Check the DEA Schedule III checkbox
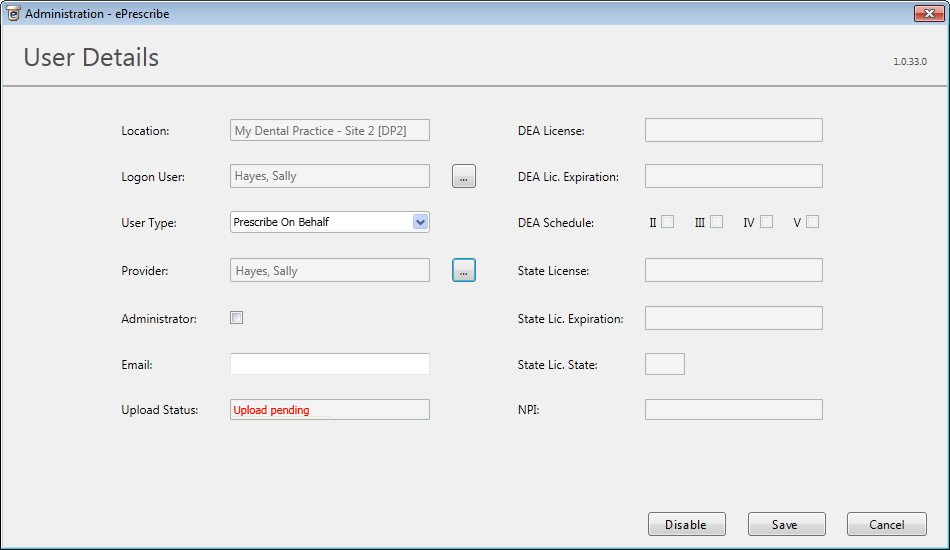The width and height of the screenshot is (950, 550). pos(716,222)
